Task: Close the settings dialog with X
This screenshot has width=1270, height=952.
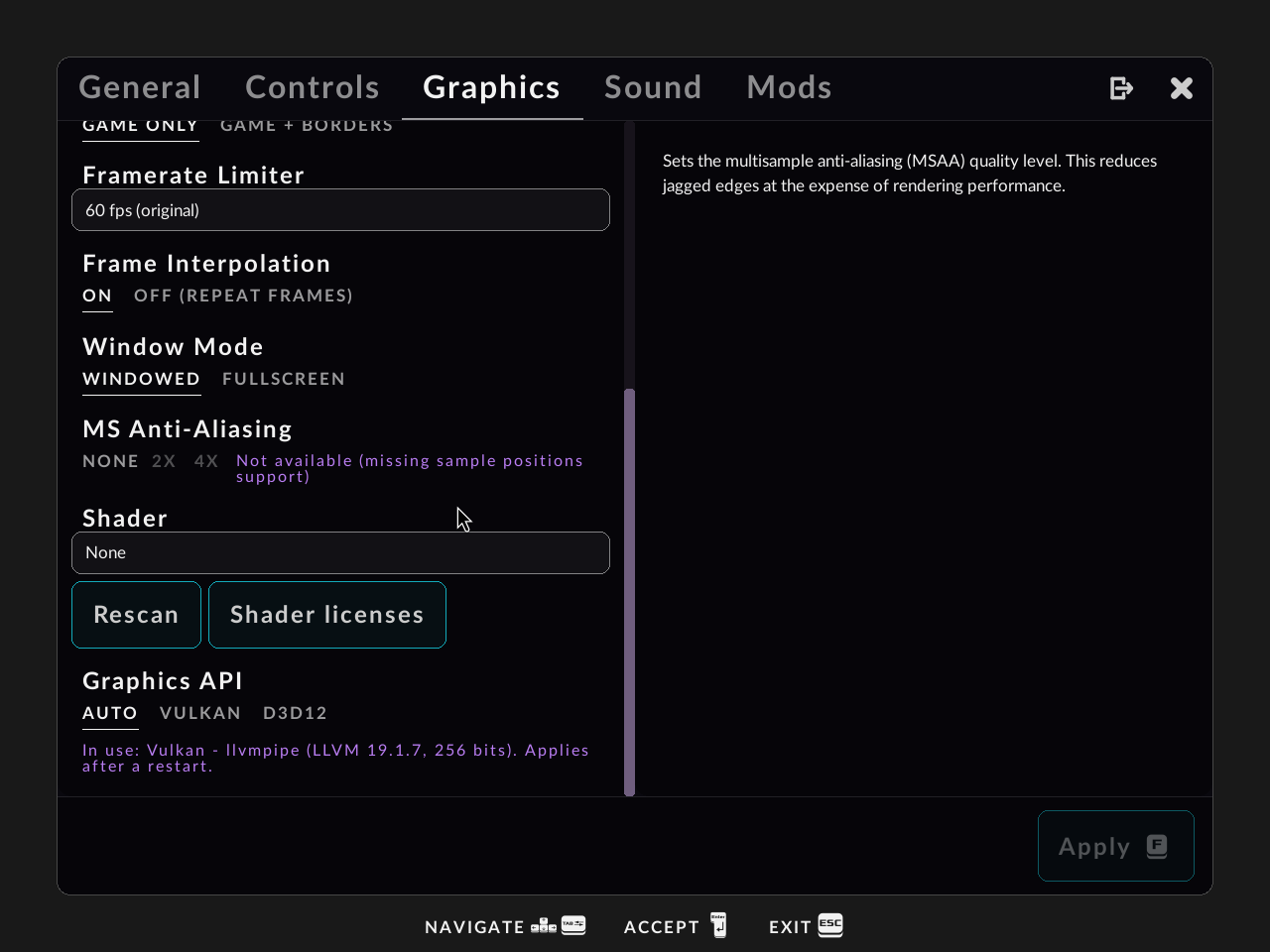Action: click(1182, 88)
